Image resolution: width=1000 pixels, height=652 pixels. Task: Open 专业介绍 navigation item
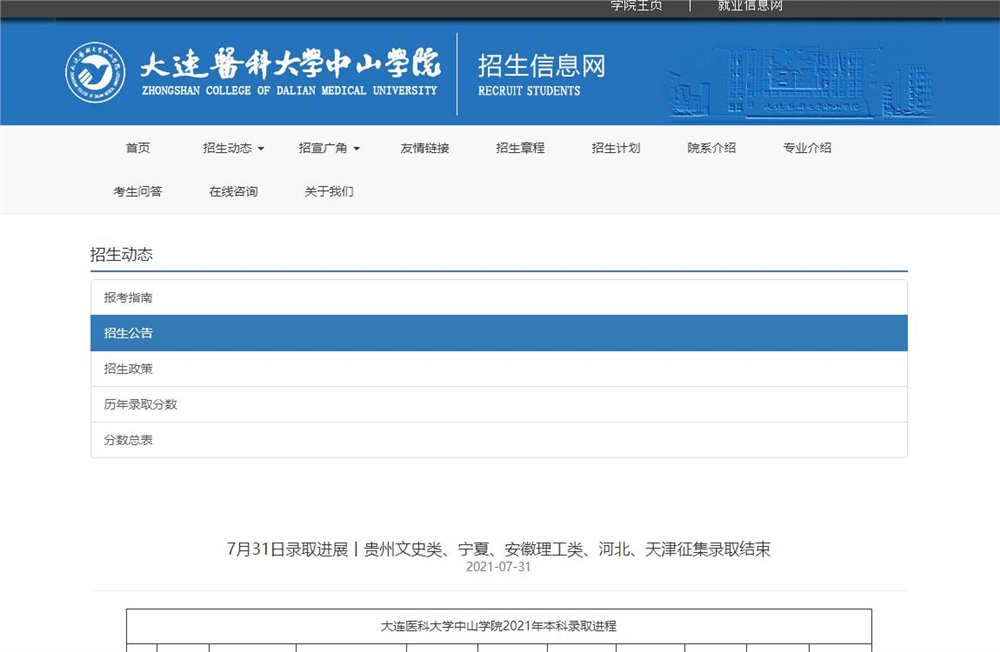click(x=807, y=148)
